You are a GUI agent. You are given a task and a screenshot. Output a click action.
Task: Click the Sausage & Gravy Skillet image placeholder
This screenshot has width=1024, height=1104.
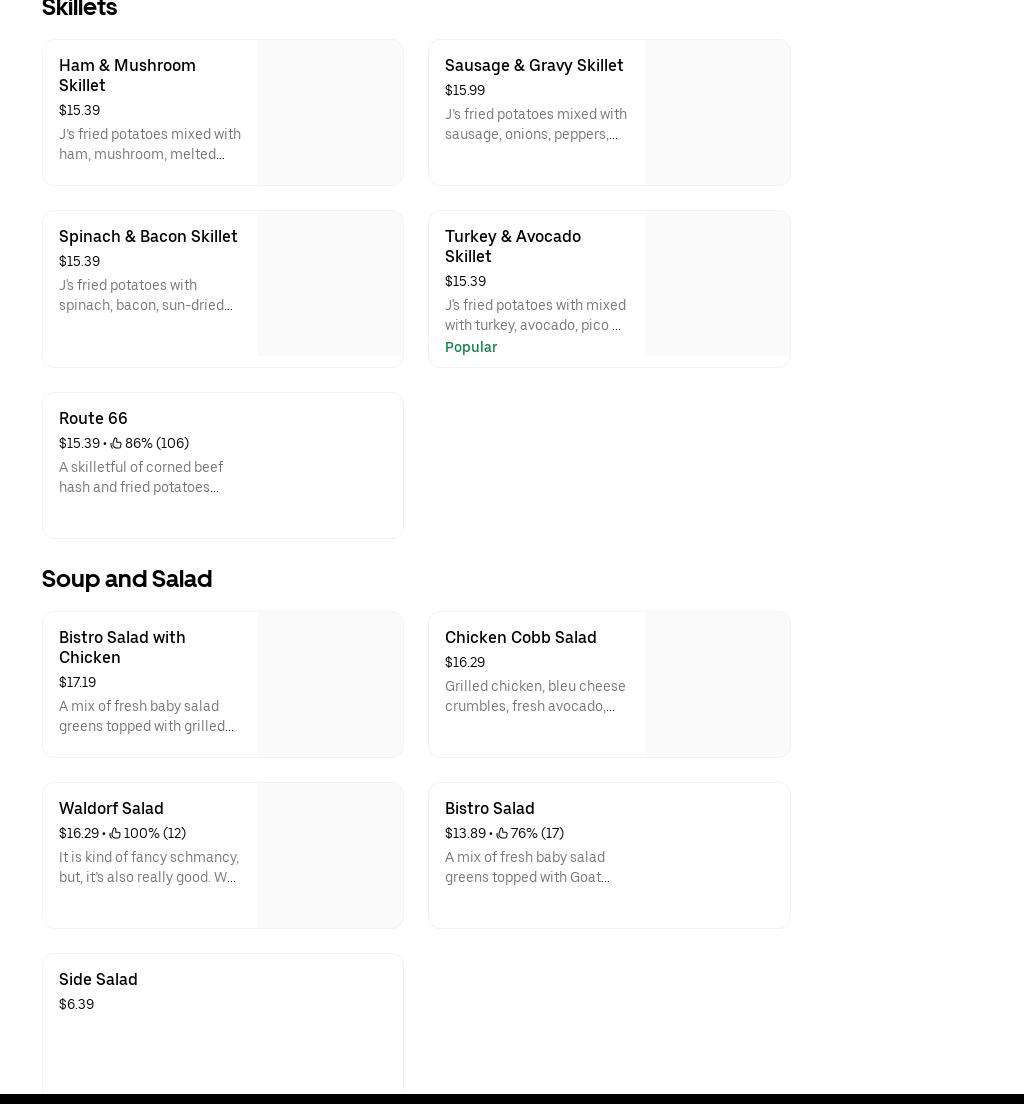(x=717, y=112)
